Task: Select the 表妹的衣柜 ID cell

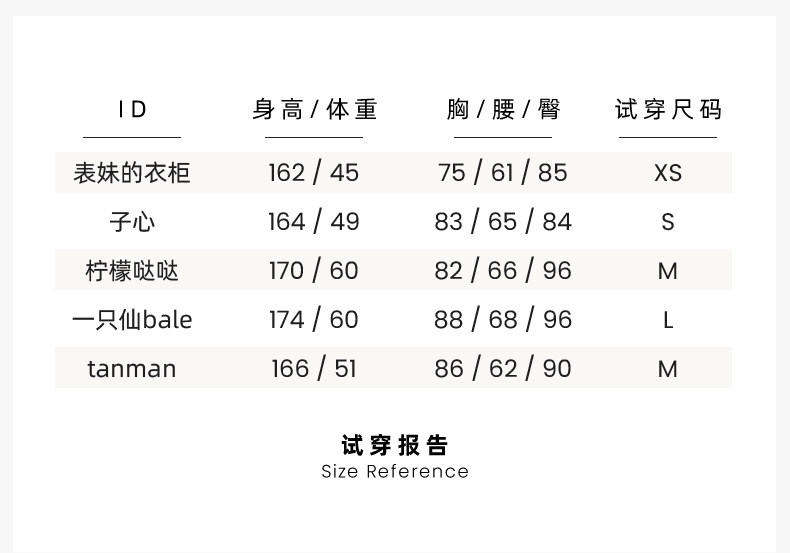Action: click(x=132, y=173)
